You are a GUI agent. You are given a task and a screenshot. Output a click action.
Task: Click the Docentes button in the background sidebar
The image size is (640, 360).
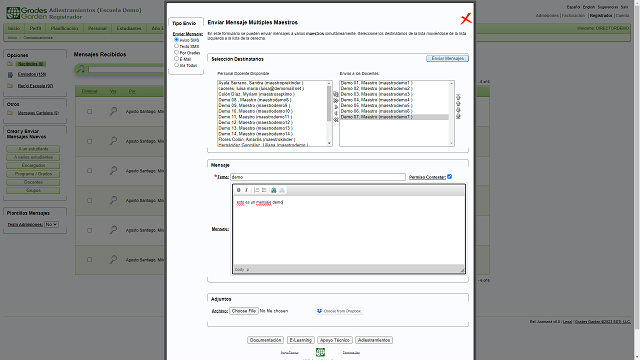[x=33, y=182]
